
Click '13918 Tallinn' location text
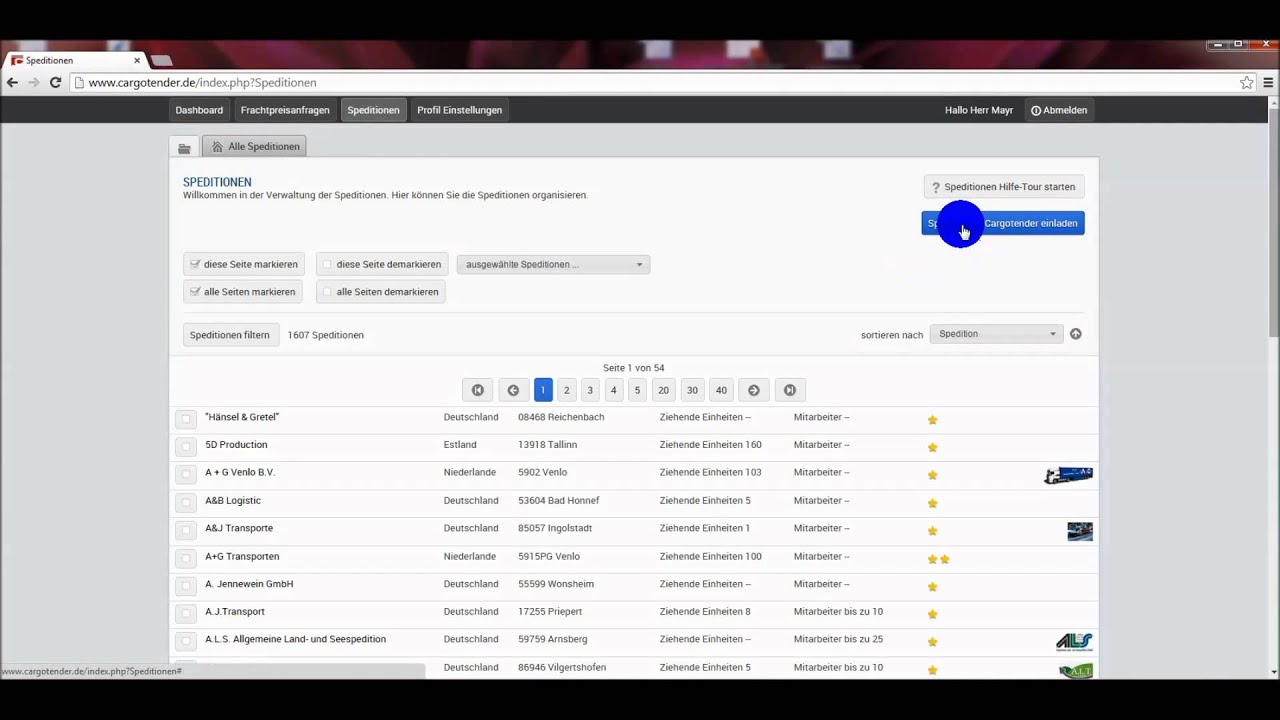tap(547, 445)
